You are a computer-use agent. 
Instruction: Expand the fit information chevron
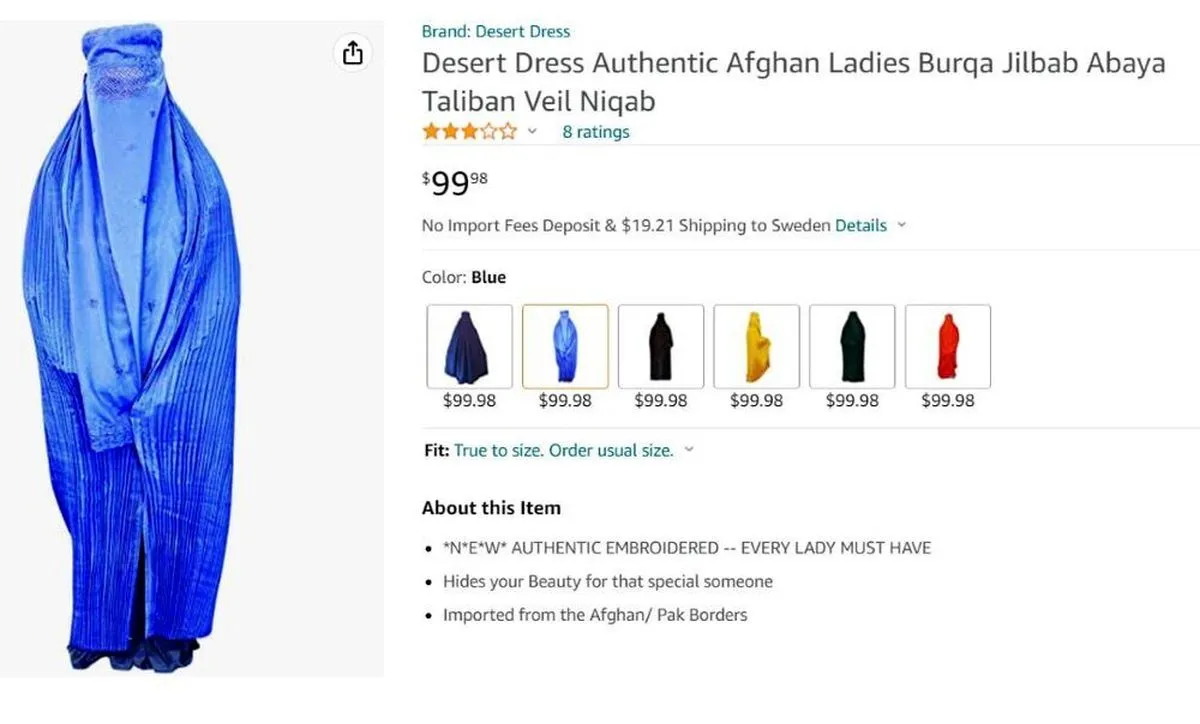click(x=688, y=450)
